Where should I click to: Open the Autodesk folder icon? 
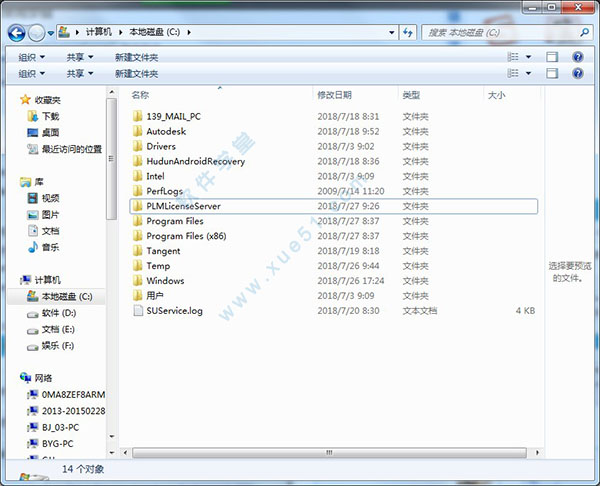[x=138, y=131]
